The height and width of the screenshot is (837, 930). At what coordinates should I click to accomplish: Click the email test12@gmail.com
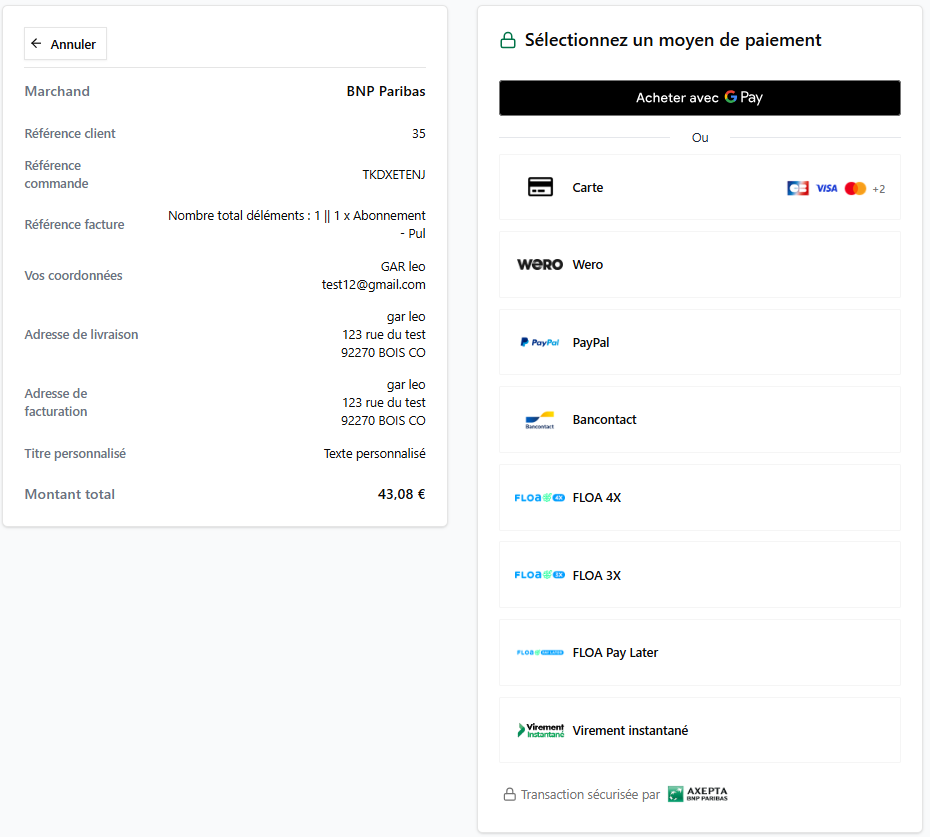(374, 285)
